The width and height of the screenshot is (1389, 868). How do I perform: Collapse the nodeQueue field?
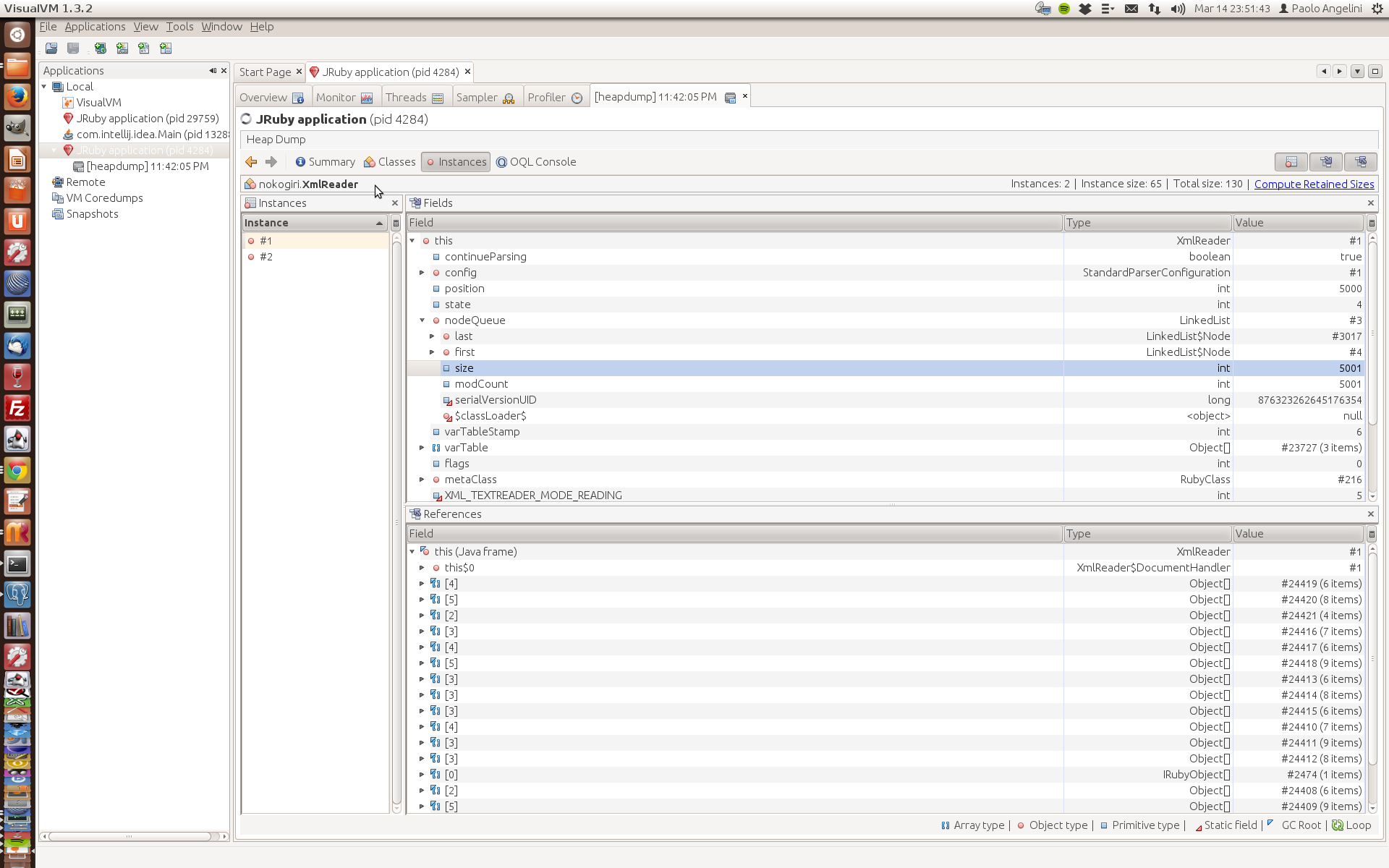(x=422, y=320)
